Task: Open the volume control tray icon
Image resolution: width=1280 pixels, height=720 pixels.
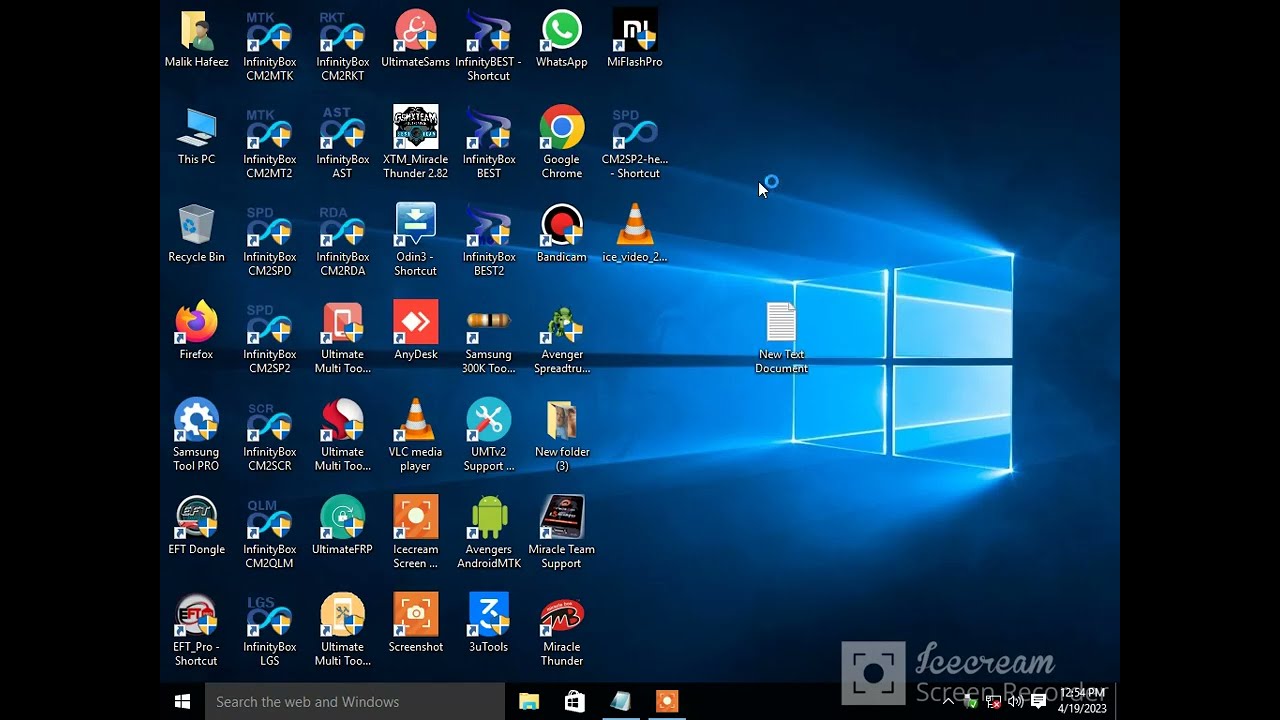Action: pos(1015,702)
